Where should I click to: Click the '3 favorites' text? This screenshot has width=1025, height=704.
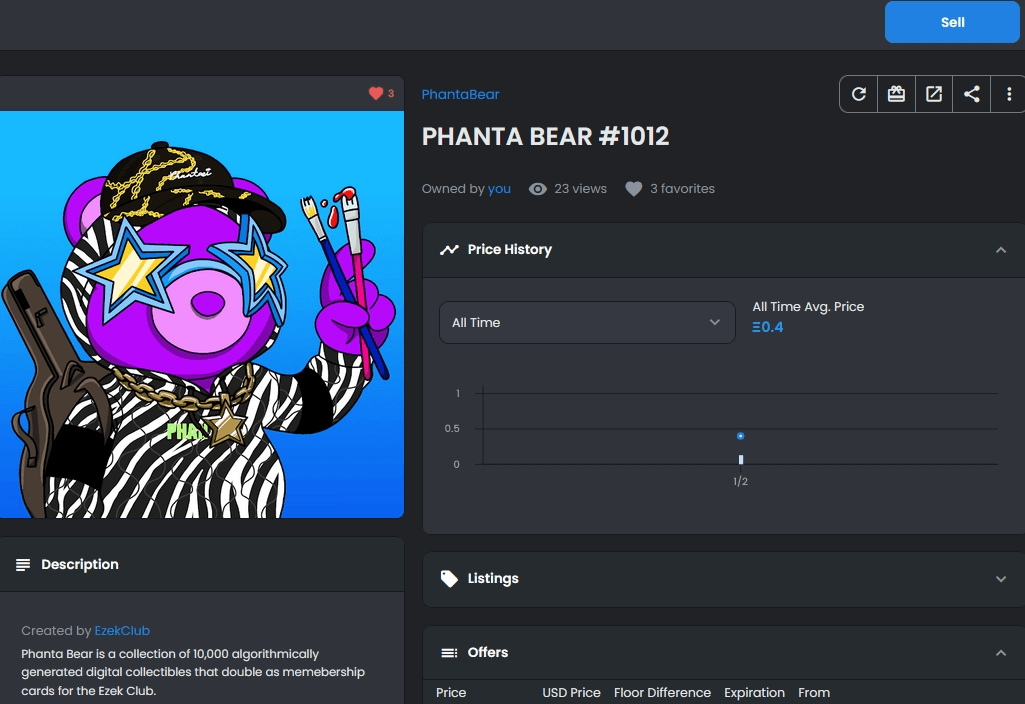(682, 189)
